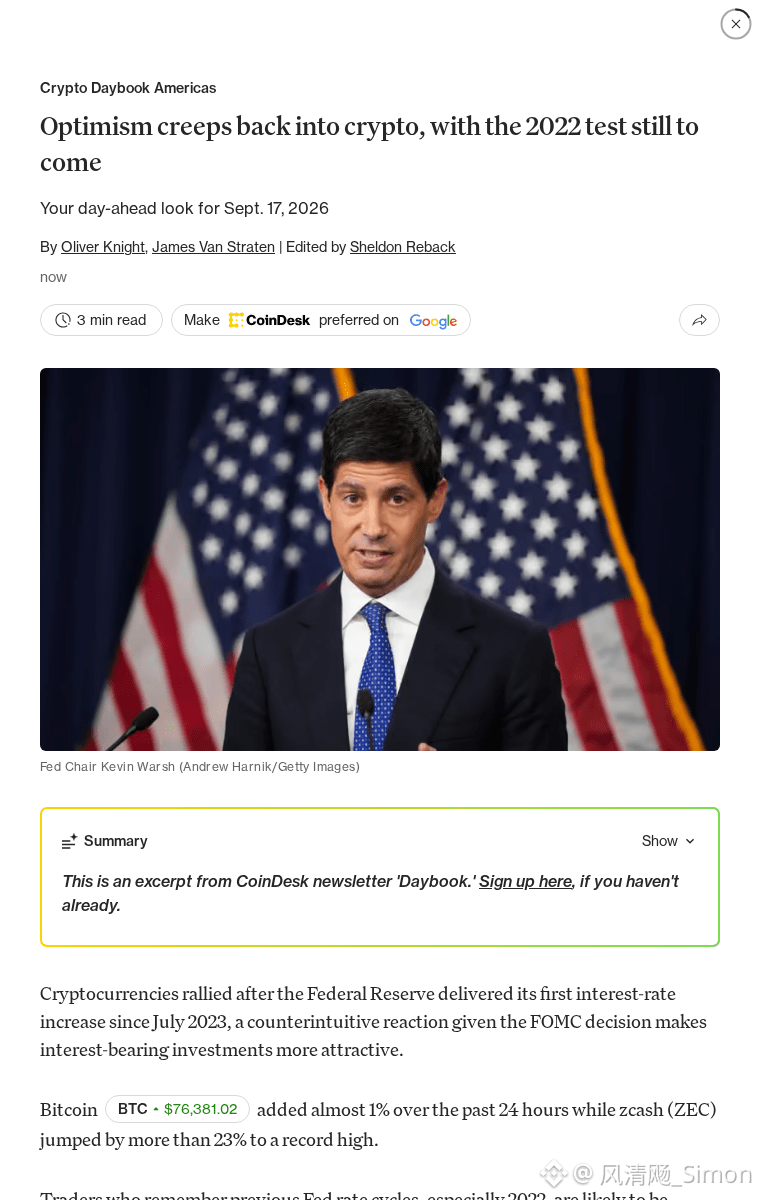Click the share arrow icon
This screenshot has width=760, height=1200.
coord(699,320)
